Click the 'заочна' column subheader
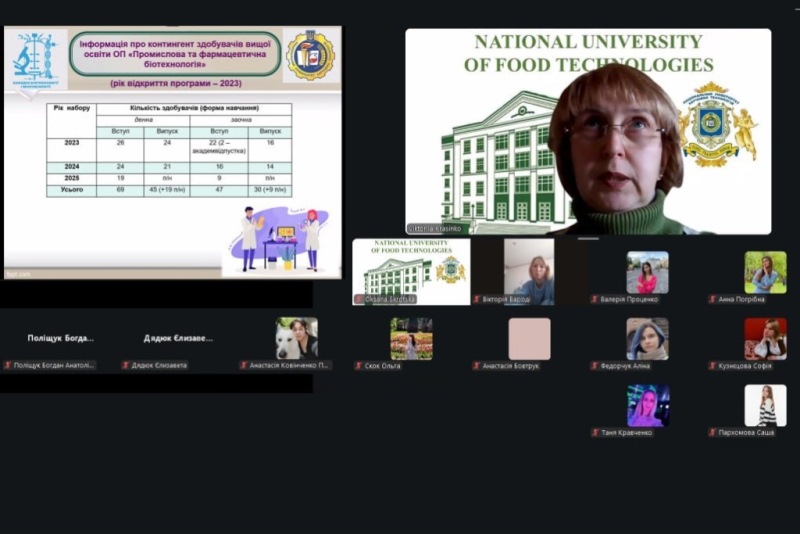 241,120
